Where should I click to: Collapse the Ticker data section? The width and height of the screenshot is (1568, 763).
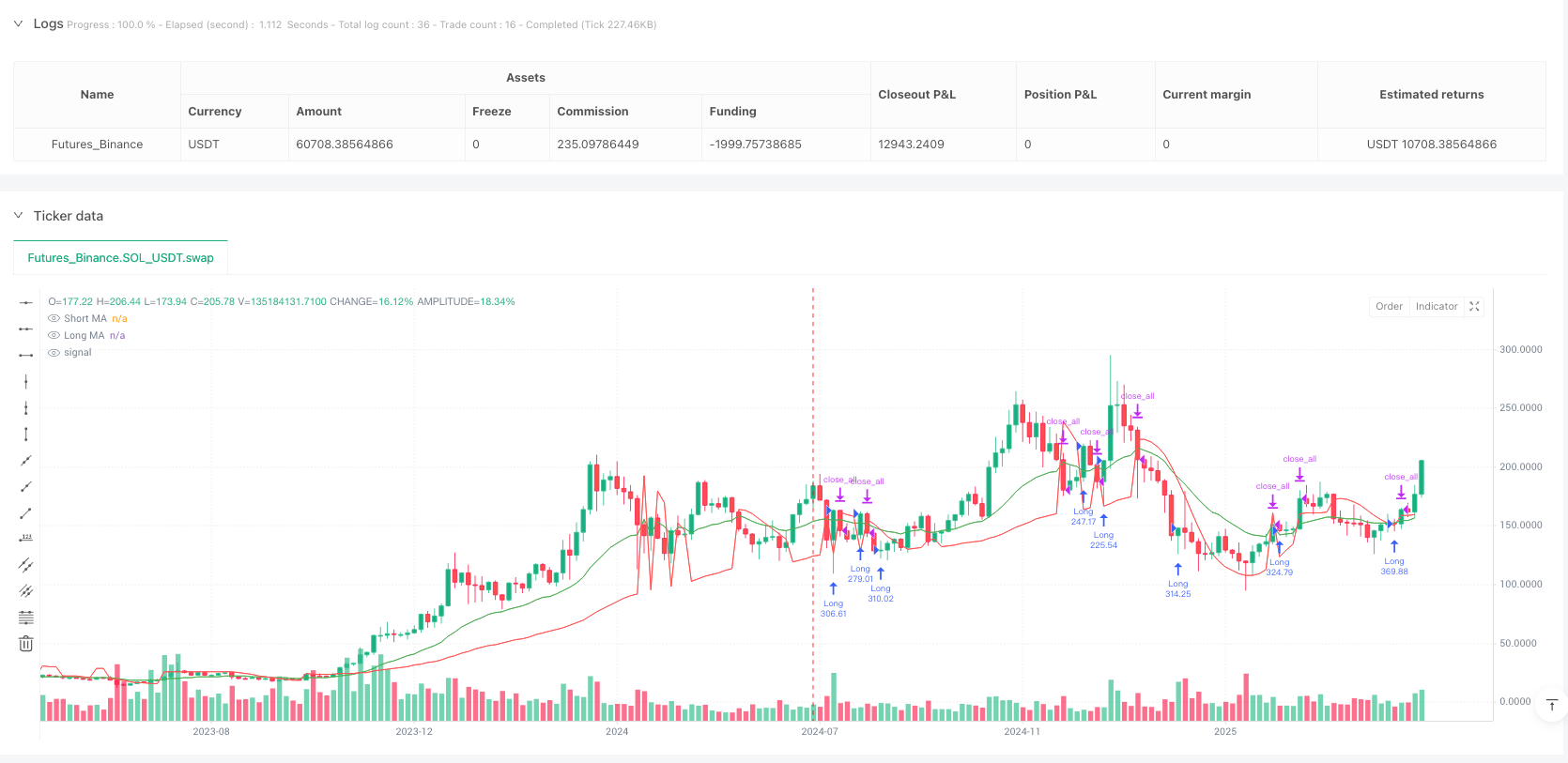click(x=18, y=216)
